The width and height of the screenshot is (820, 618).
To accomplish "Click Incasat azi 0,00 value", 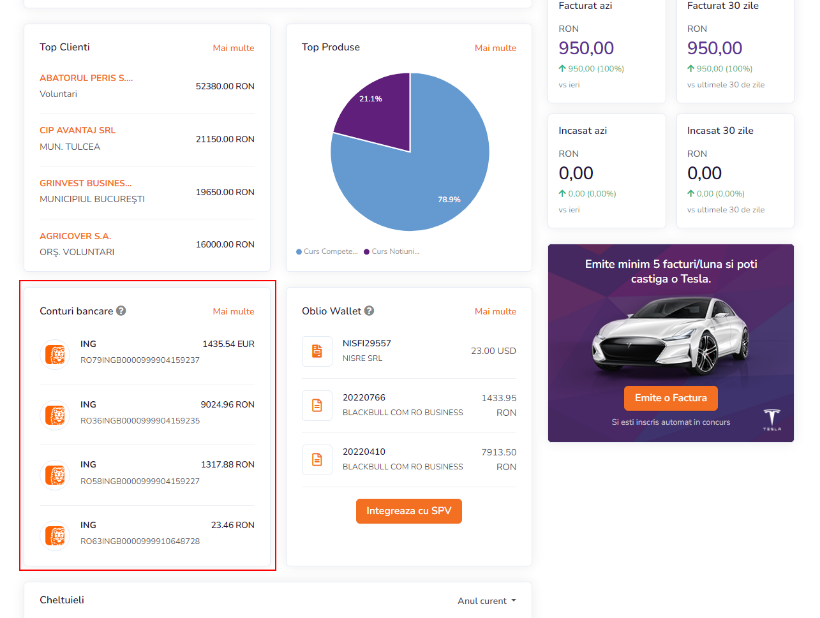I will [576, 173].
